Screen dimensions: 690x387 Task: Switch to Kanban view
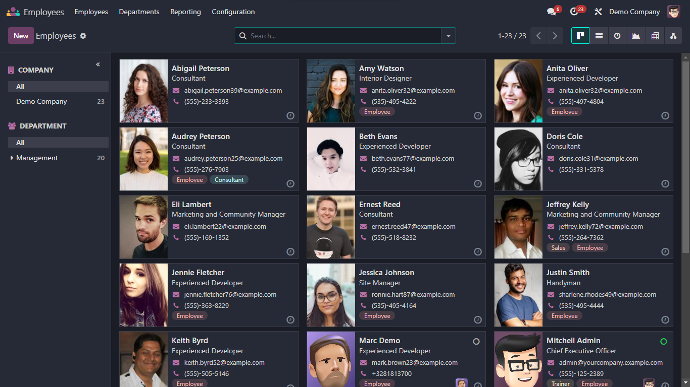pos(580,36)
